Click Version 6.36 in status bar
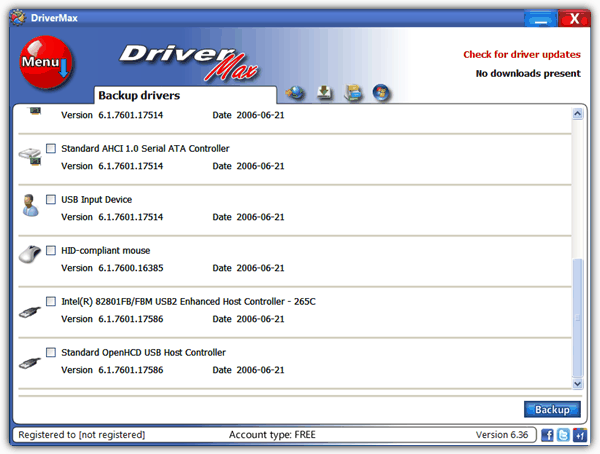Viewport: 600px width, 454px height. click(x=502, y=435)
